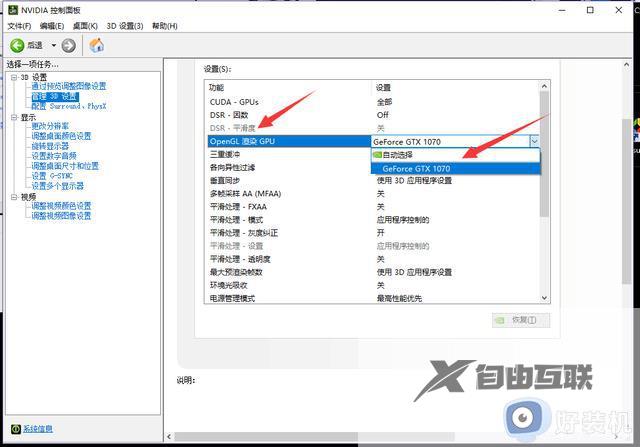Select 调整视频图像设置 in tree

pos(61,216)
